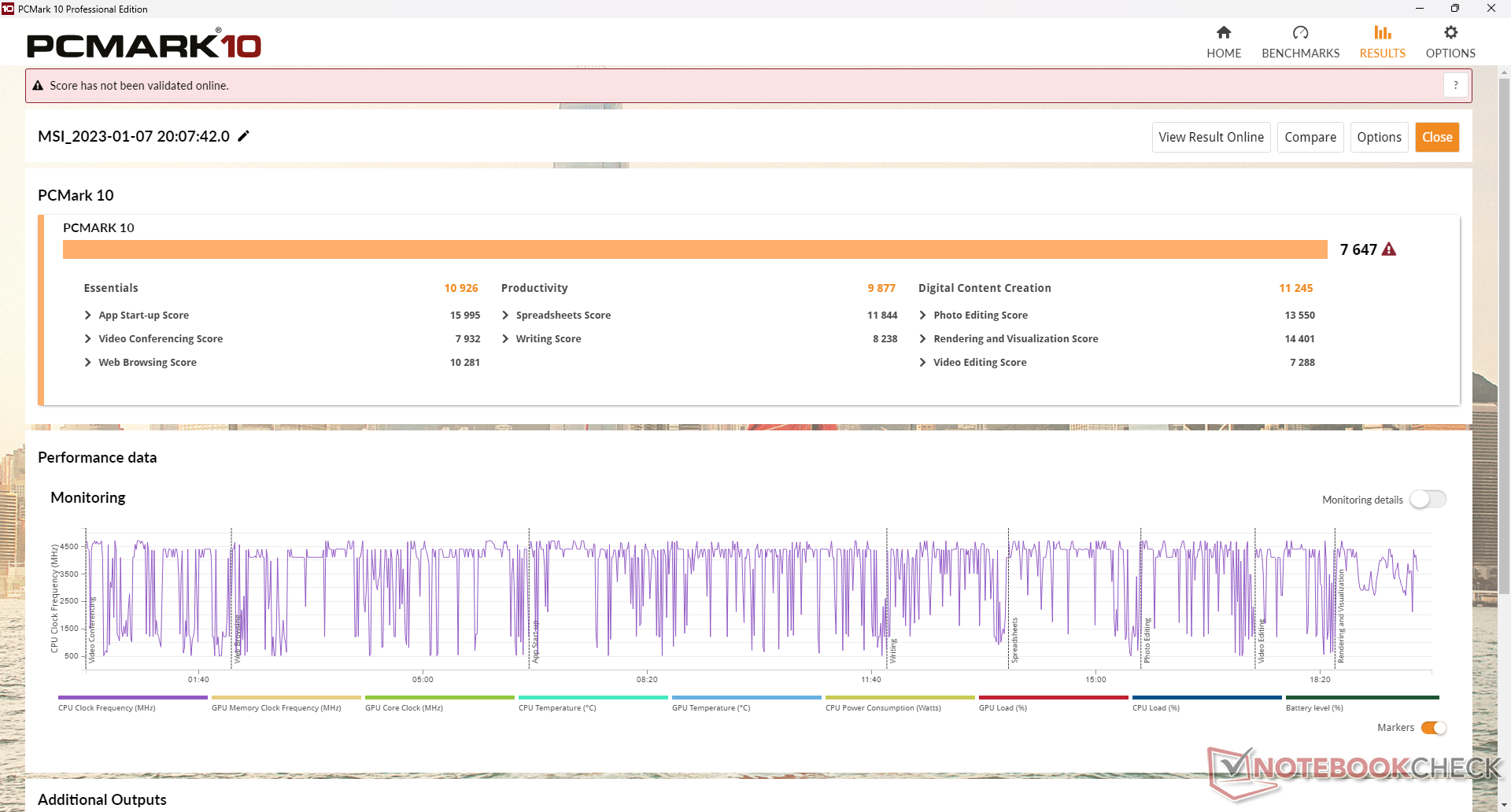Screen dimensions: 1511x812
Task: Click result name MSI_2023-01-07 20:07:42.0
Action: tap(134, 136)
